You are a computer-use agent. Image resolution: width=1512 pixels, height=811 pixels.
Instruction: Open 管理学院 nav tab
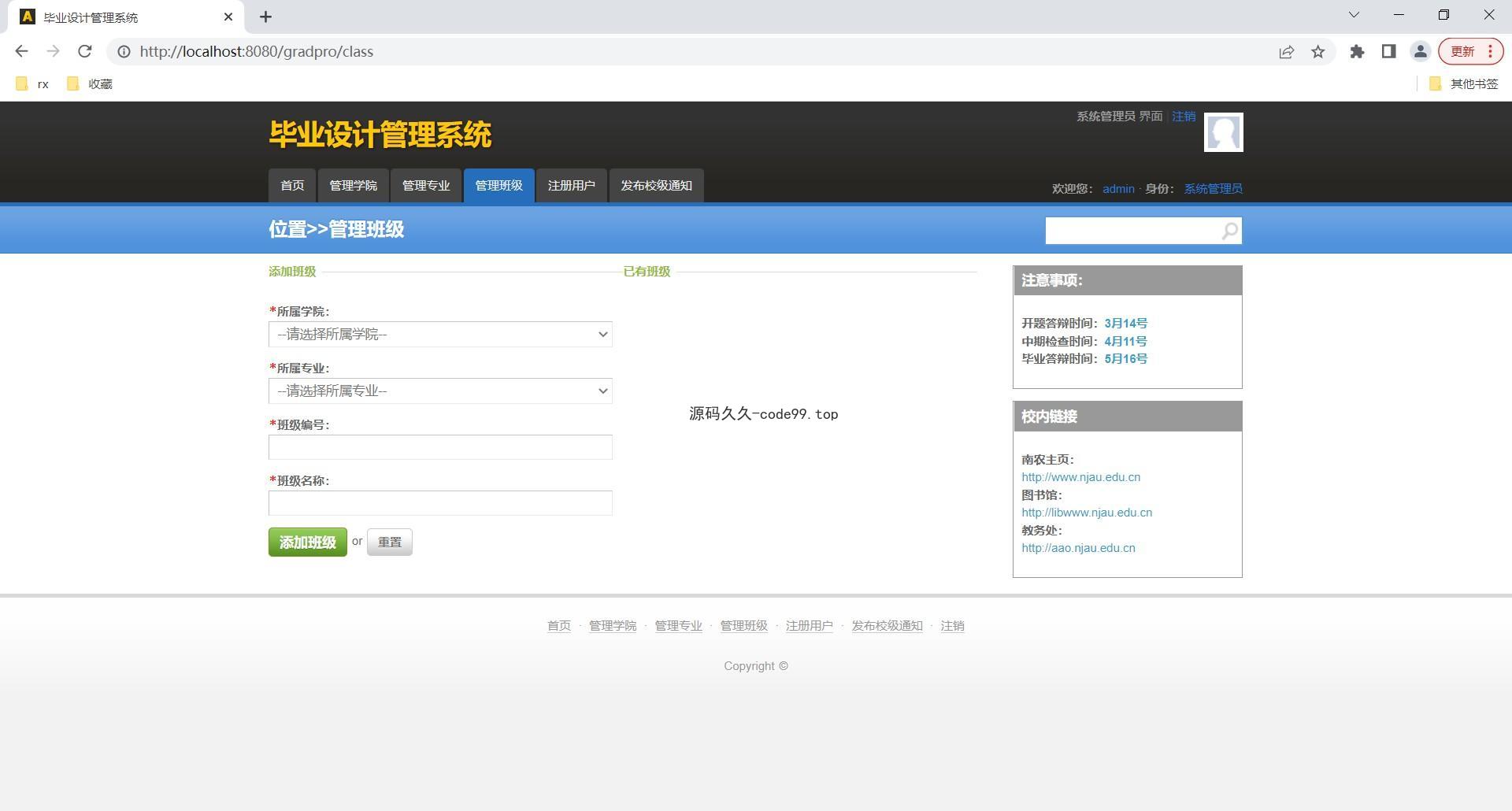click(353, 186)
